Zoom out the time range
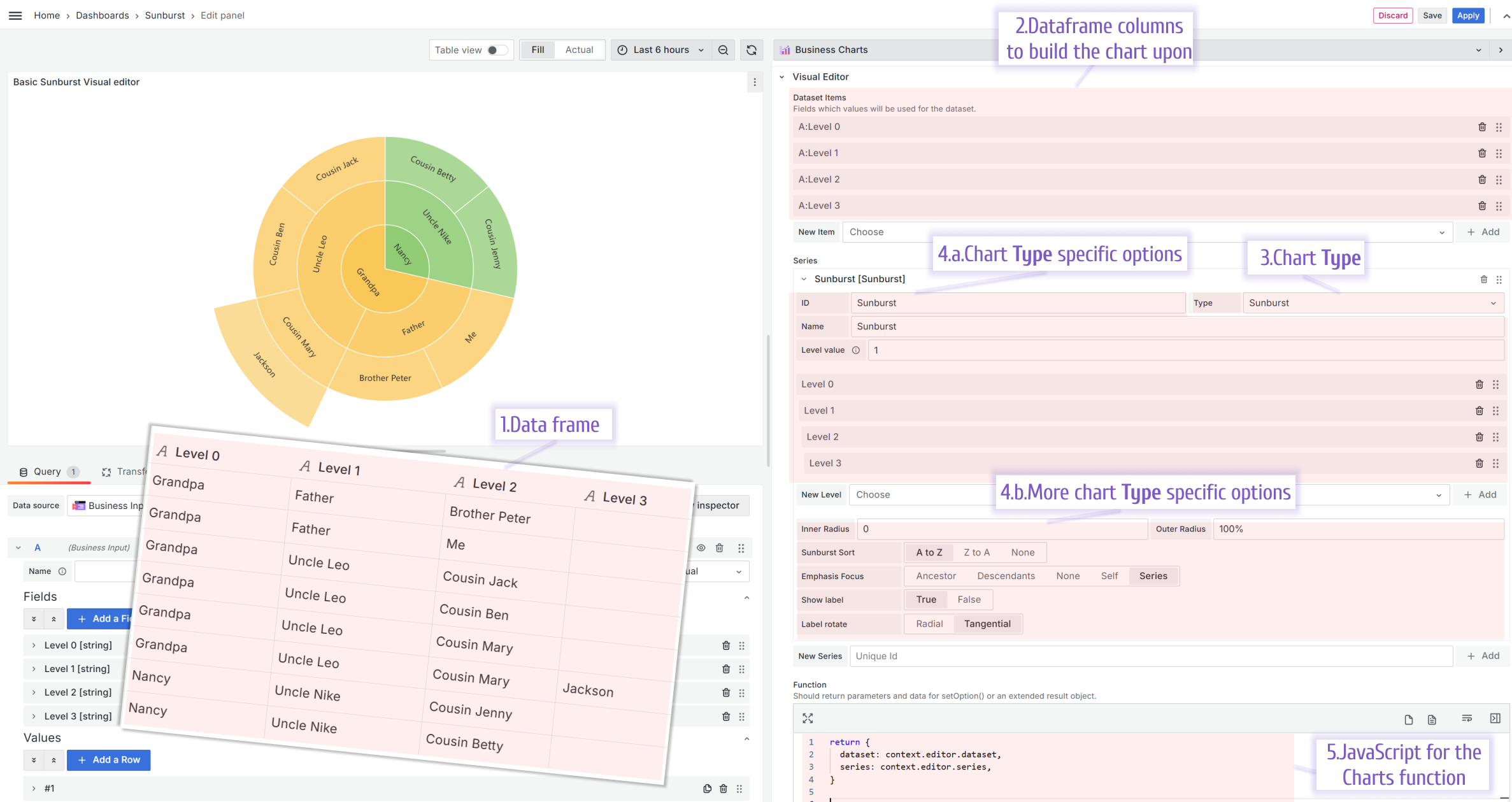The width and height of the screenshot is (1512, 802). coord(724,50)
